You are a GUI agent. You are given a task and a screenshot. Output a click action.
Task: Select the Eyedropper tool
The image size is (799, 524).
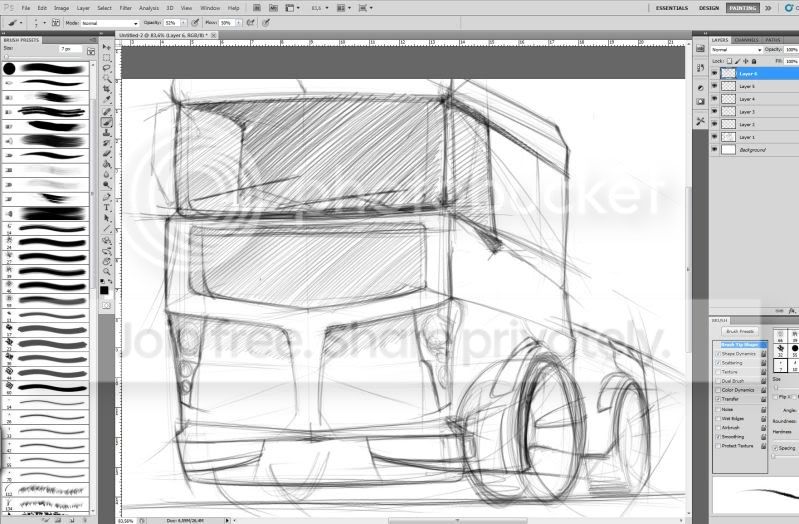pyautogui.click(x=106, y=100)
